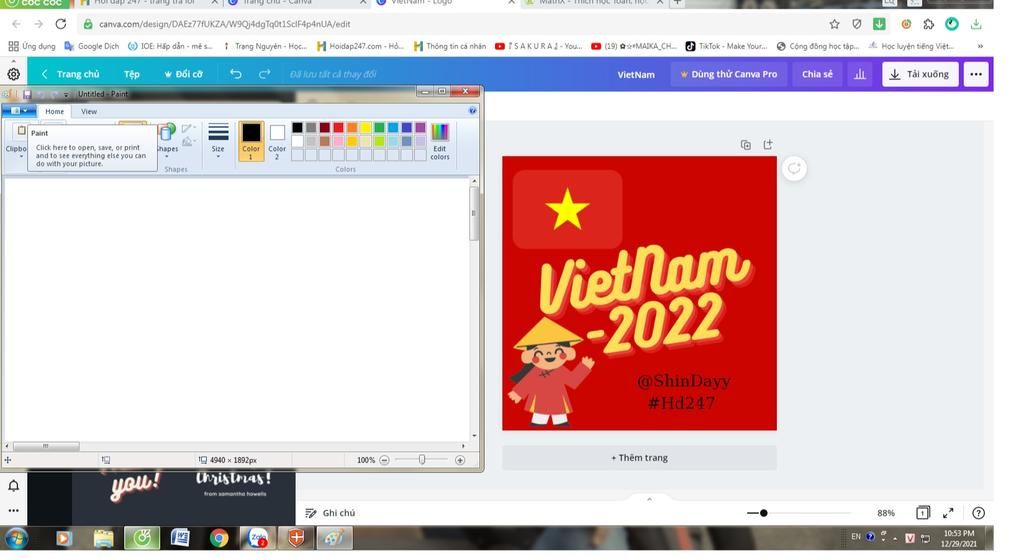The image size is (1024, 558).
Task: Switch to the Paint Home tab
Action: pos(54,112)
